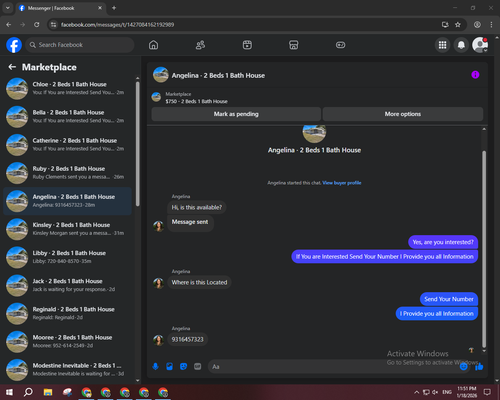Open the Windows Start menu
Screen dimensions: 500x400
(x=9, y=392)
